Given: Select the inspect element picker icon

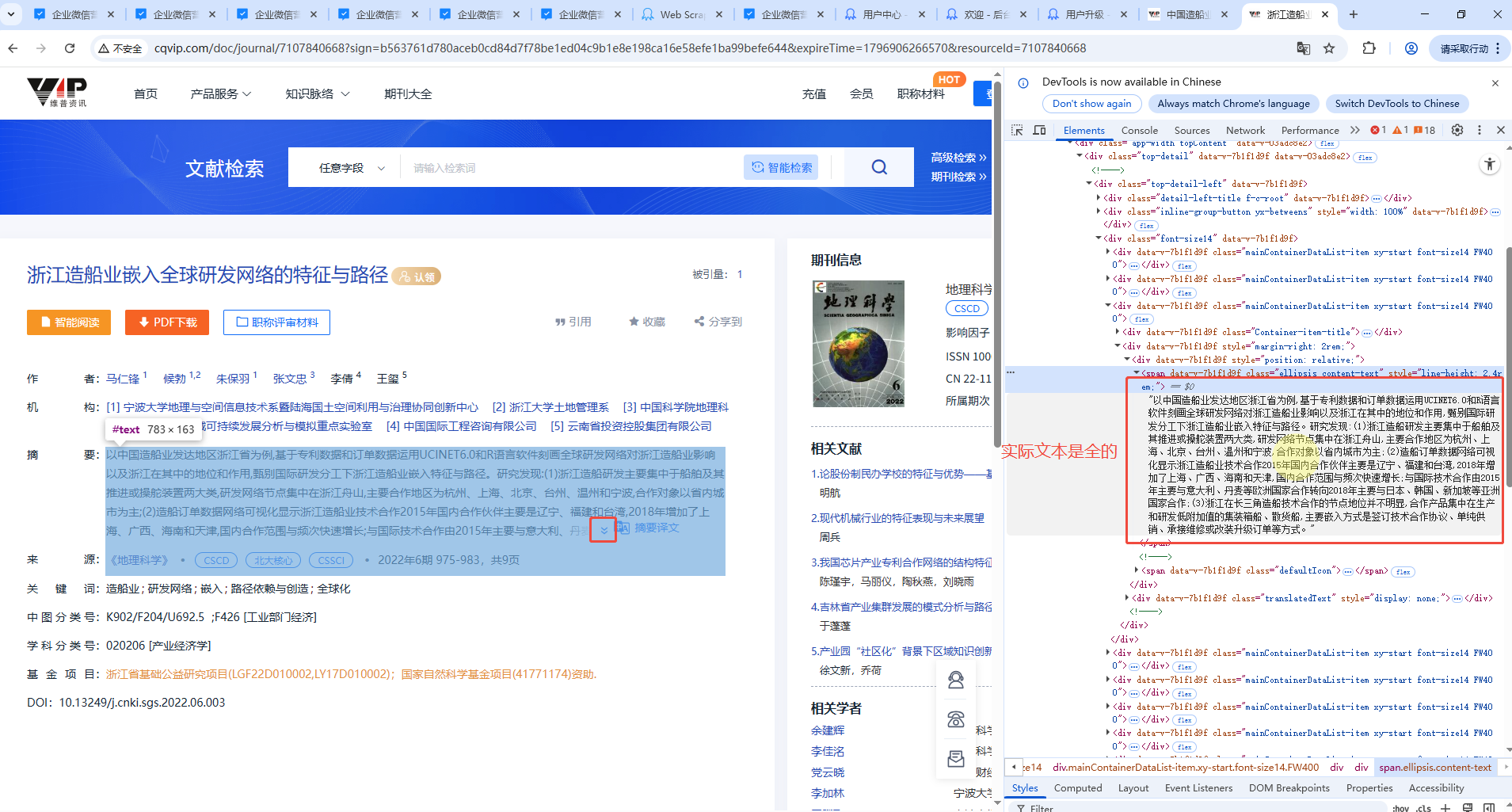Looking at the screenshot, I should tap(1017, 130).
